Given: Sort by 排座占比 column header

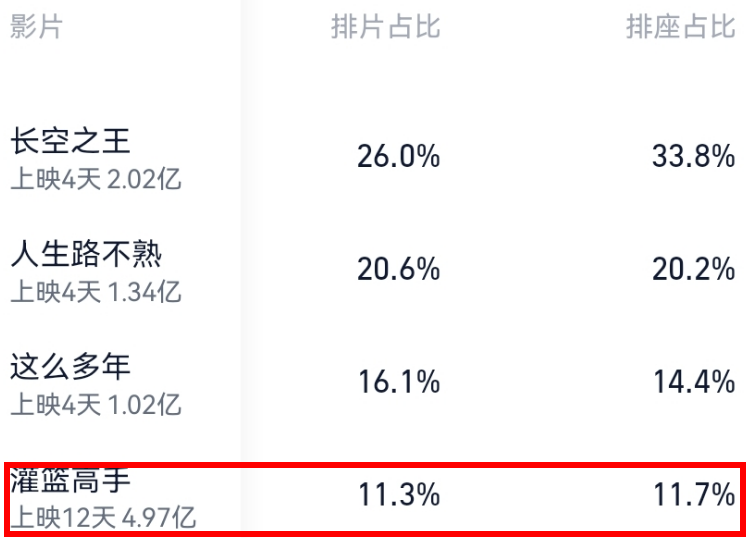Looking at the screenshot, I should (681, 26).
